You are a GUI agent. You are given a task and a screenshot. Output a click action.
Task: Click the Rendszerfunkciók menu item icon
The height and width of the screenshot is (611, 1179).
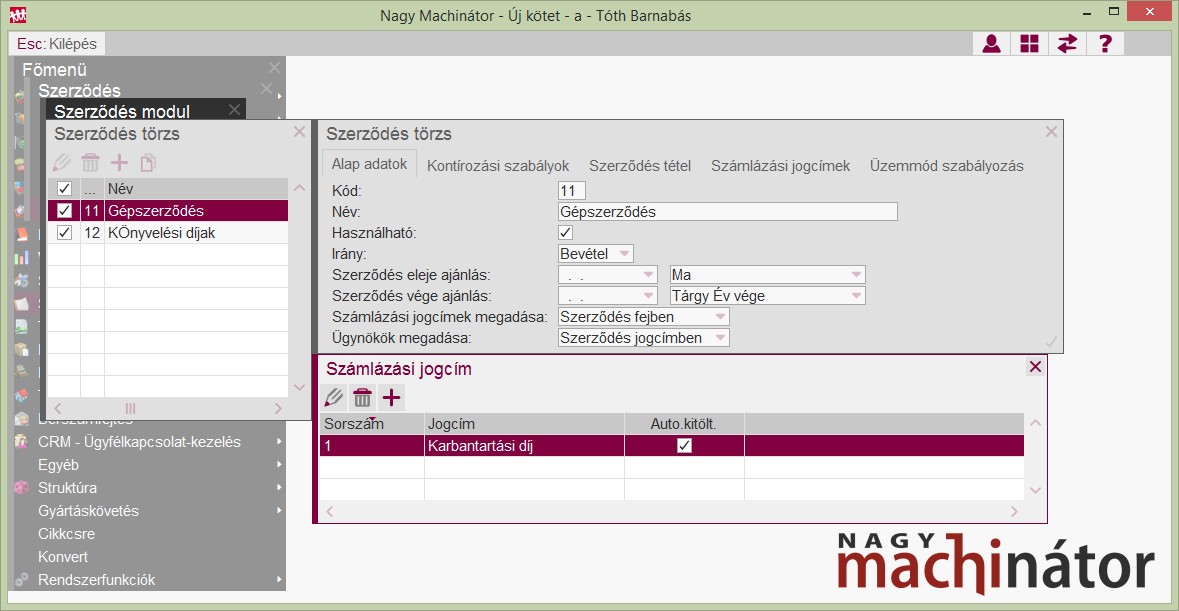point(22,579)
